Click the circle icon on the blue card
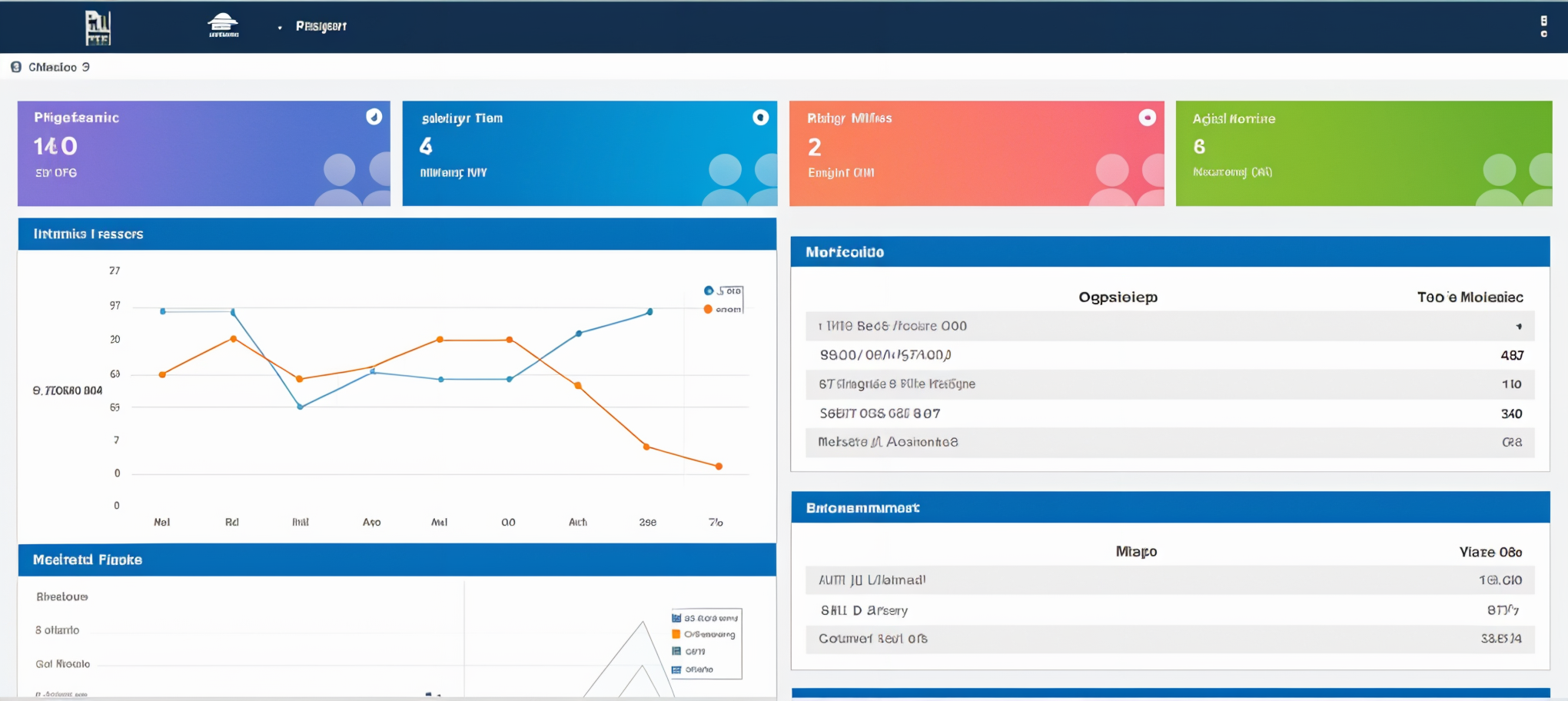 tap(760, 117)
